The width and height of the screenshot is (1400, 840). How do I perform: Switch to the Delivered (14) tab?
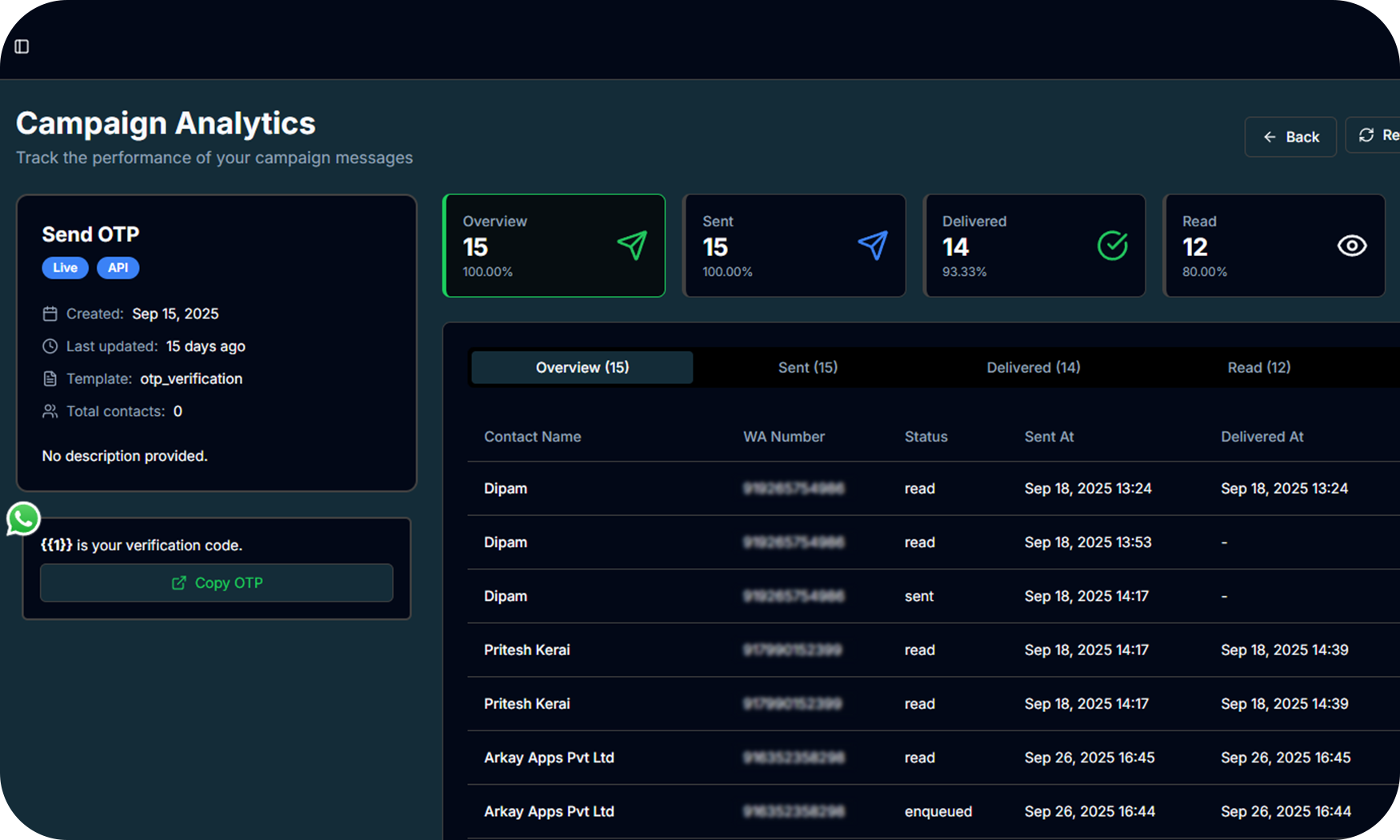(1033, 367)
